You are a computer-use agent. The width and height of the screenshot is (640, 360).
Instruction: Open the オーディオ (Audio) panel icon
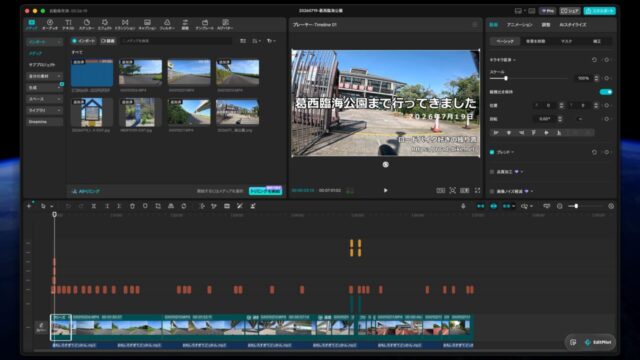[50, 24]
